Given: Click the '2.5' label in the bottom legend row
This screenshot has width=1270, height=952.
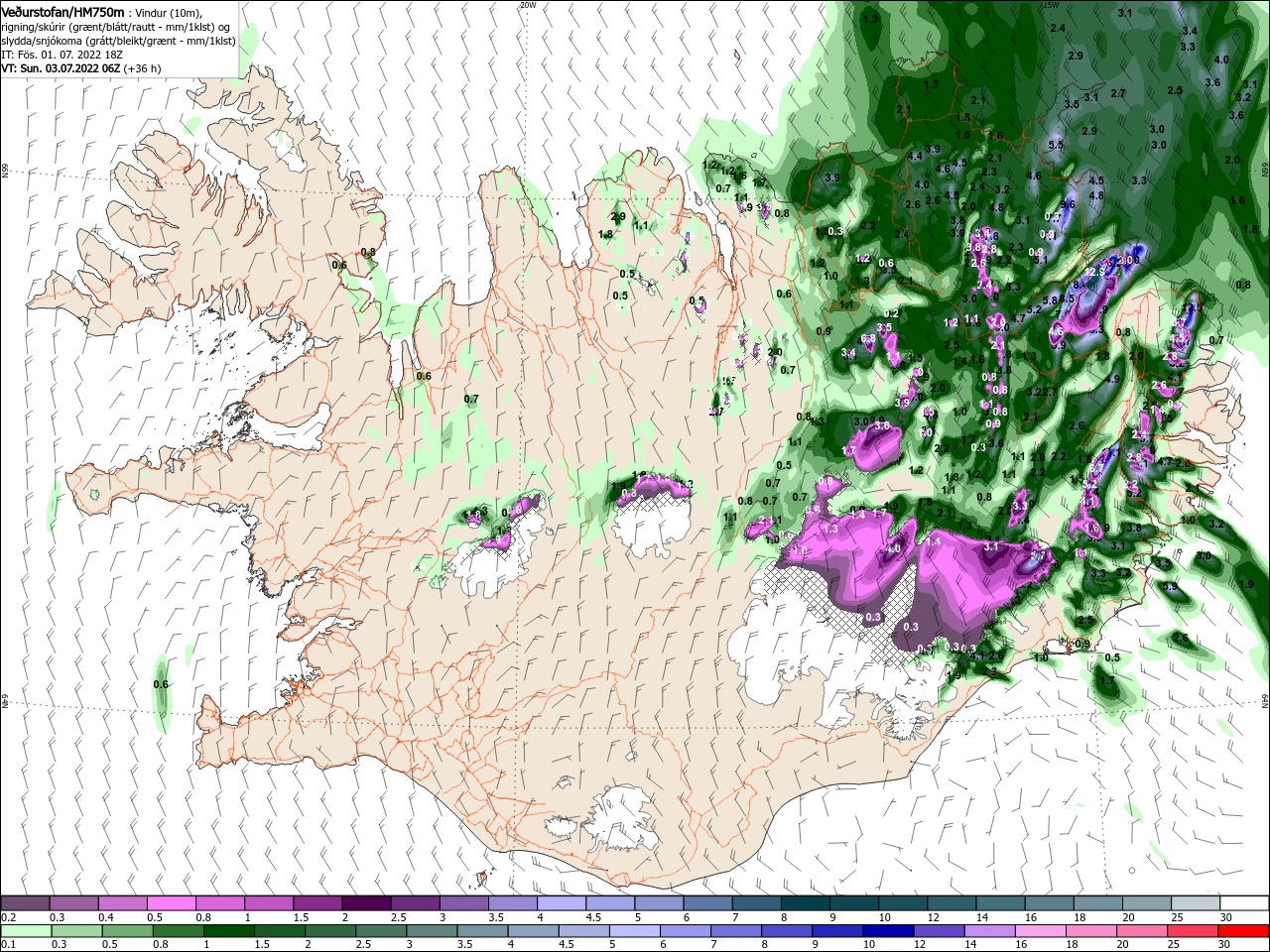Looking at the screenshot, I should (x=363, y=945).
